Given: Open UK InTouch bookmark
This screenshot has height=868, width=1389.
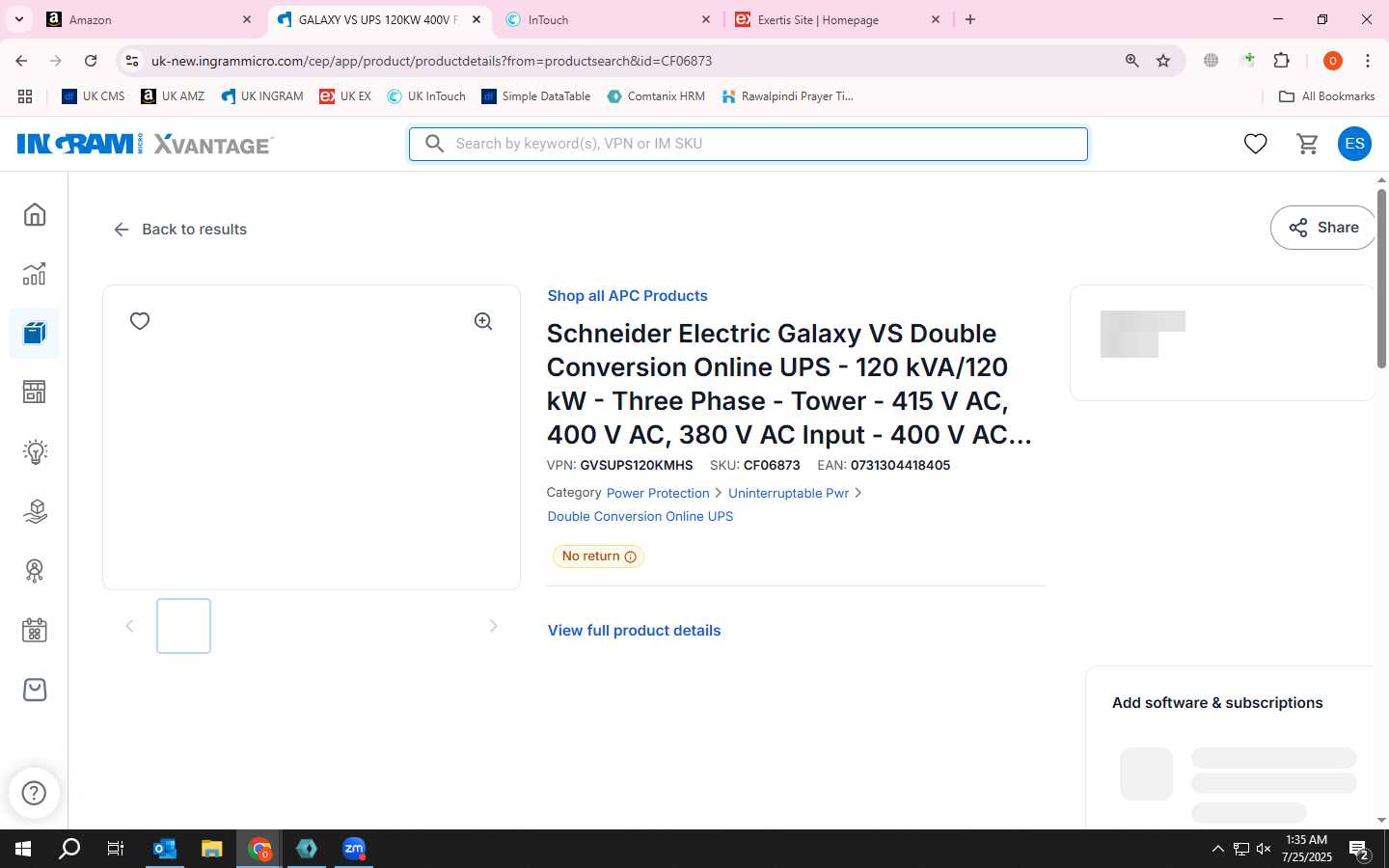Looking at the screenshot, I should 426,96.
